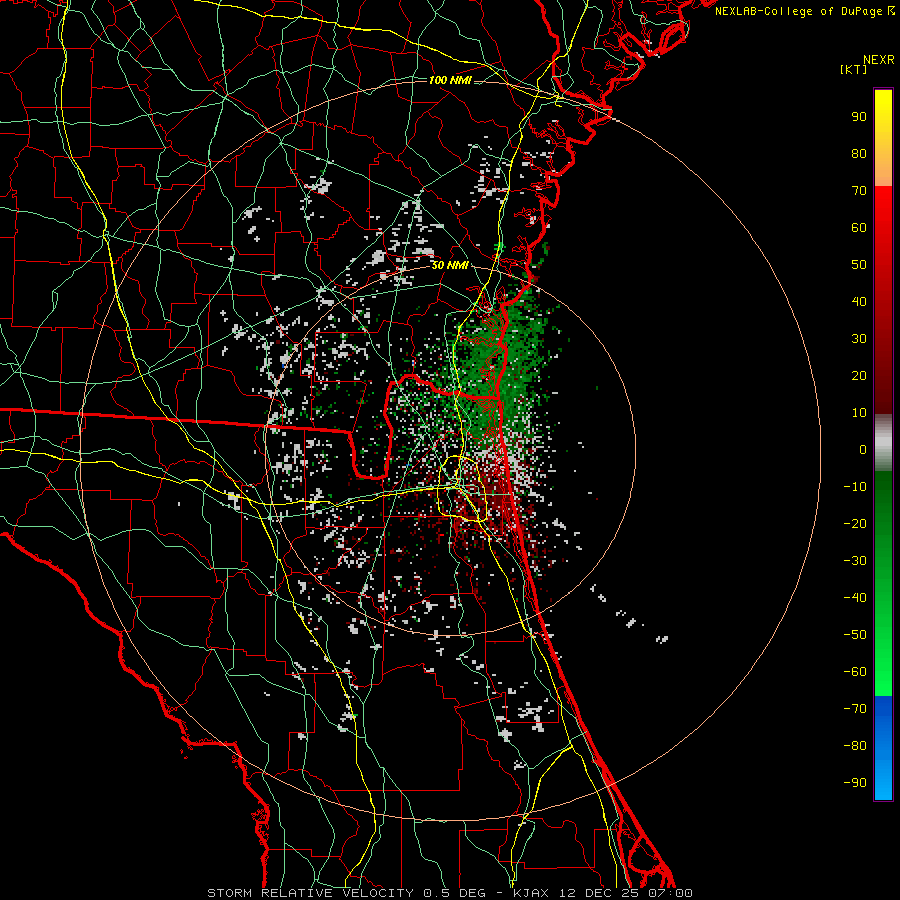Click the -30 value on velocity scale
This screenshot has height=900, width=900.
coord(855,561)
